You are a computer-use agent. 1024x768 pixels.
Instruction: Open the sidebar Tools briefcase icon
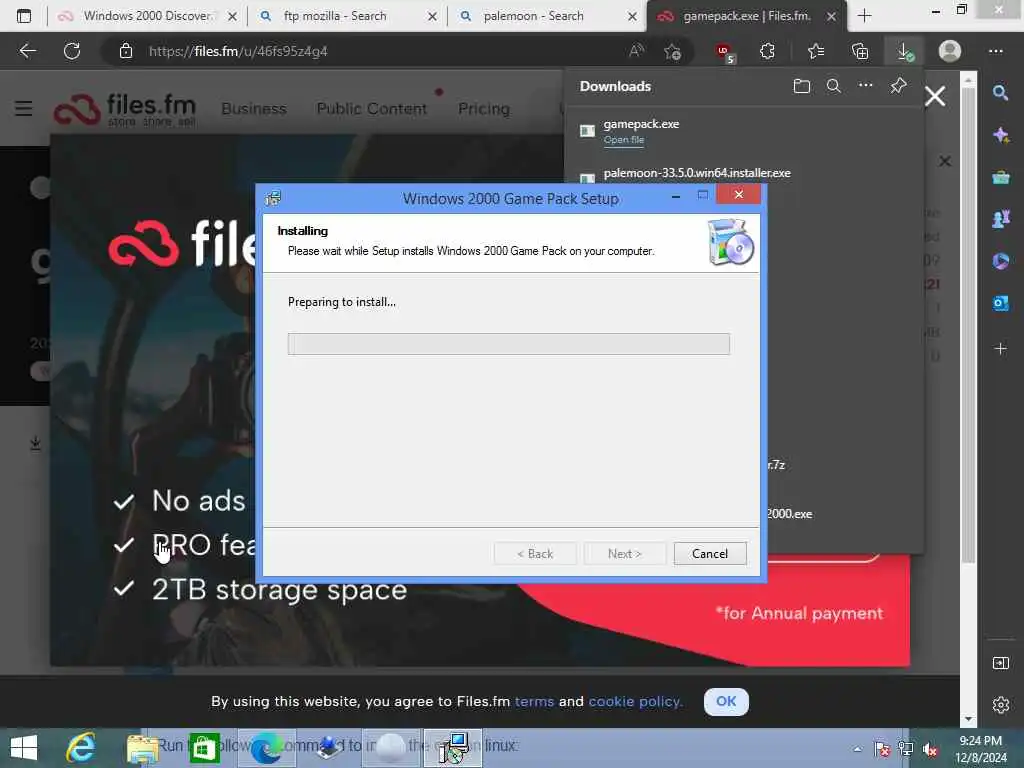click(1000, 178)
